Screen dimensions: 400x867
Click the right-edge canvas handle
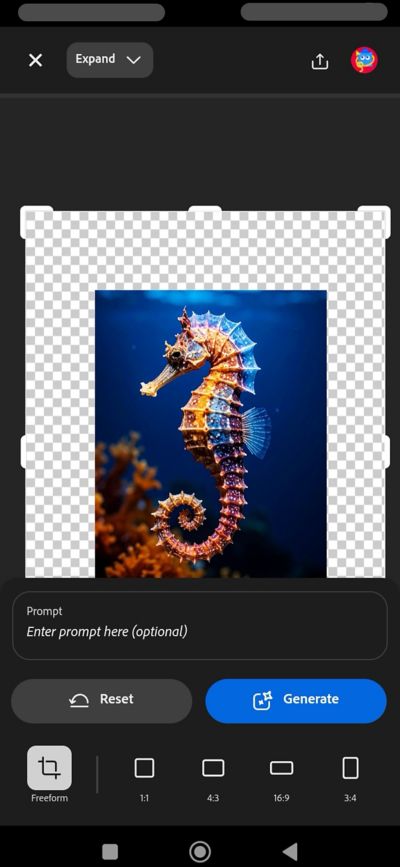(x=387, y=451)
